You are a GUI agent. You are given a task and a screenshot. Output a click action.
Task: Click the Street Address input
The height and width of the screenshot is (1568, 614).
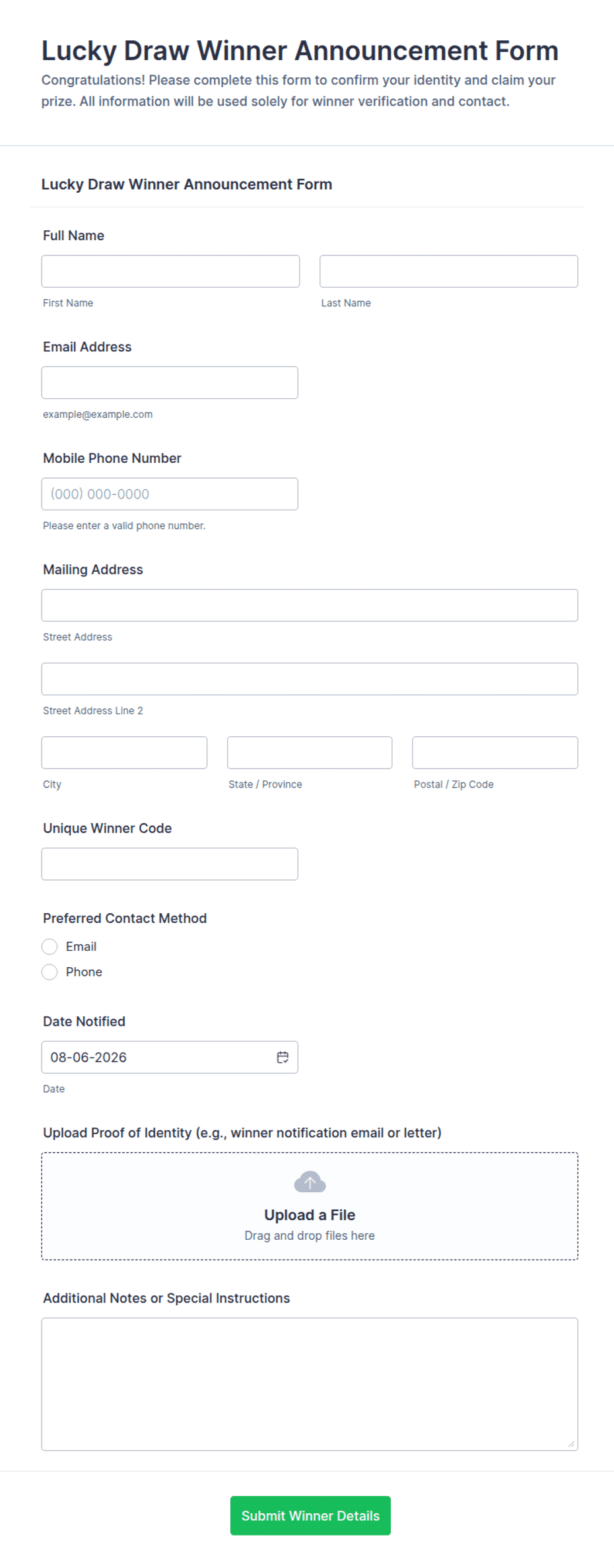[310, 605]
